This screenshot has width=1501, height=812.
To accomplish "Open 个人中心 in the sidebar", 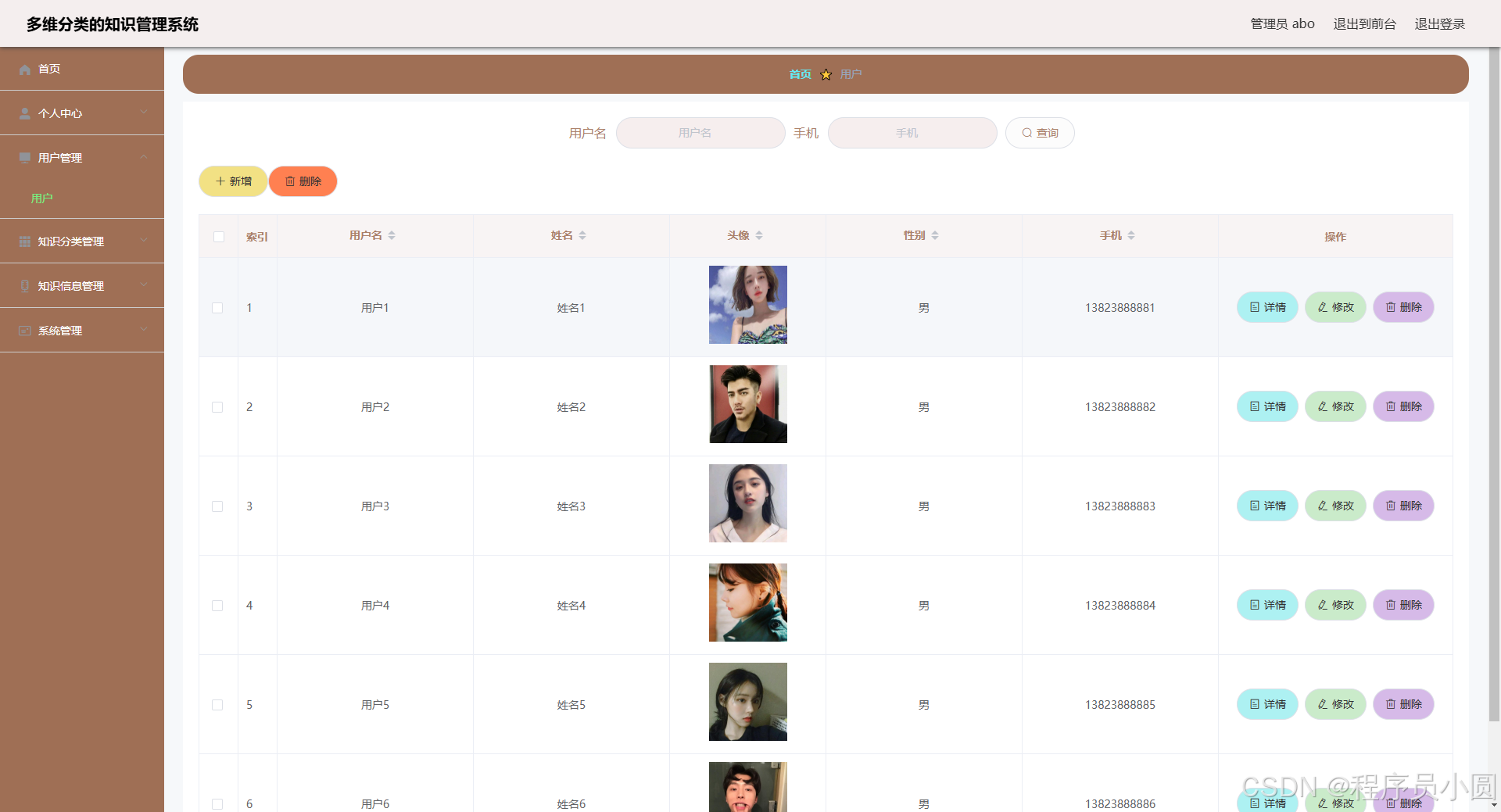I will tap(82, 113).
